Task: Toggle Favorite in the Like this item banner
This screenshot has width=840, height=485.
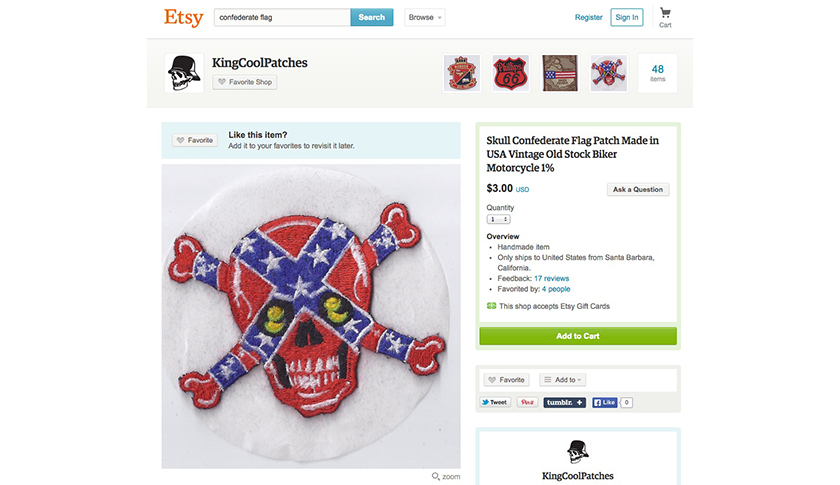Action: pyautogui.click(x=195, y=140)
